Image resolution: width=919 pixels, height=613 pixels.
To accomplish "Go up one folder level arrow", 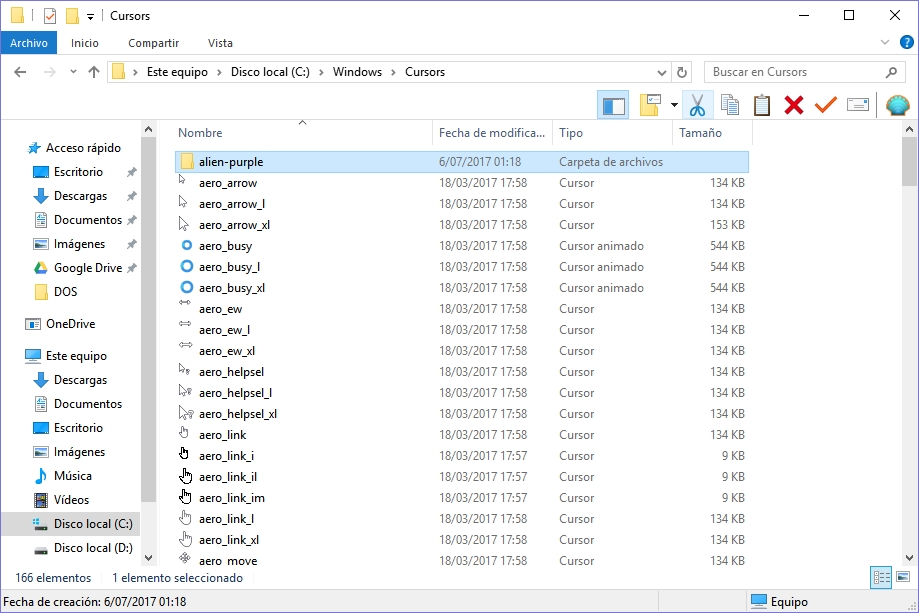I will tap(94, 72).
